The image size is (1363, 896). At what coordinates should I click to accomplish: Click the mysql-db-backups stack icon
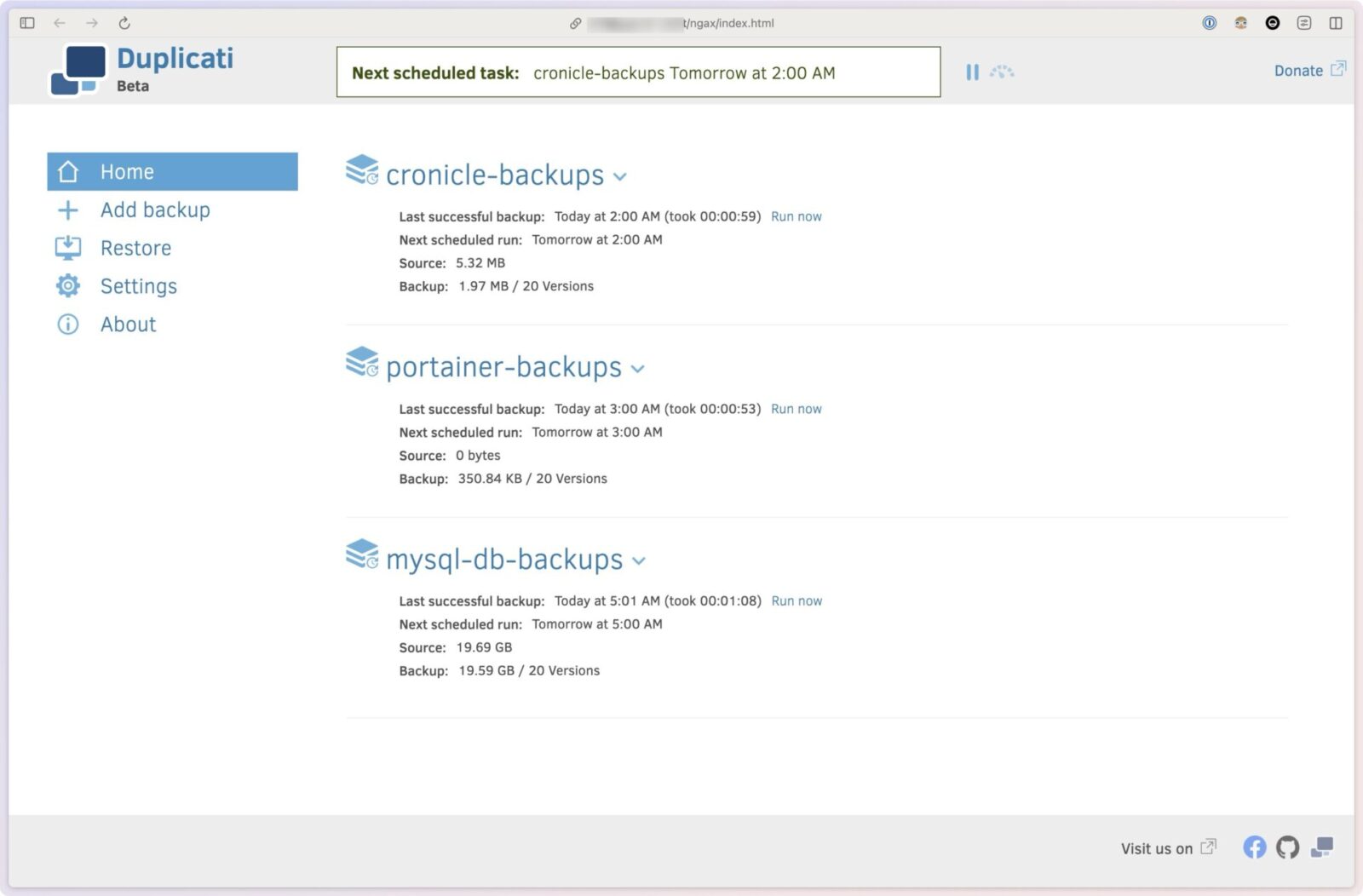(x=362, y=554)
